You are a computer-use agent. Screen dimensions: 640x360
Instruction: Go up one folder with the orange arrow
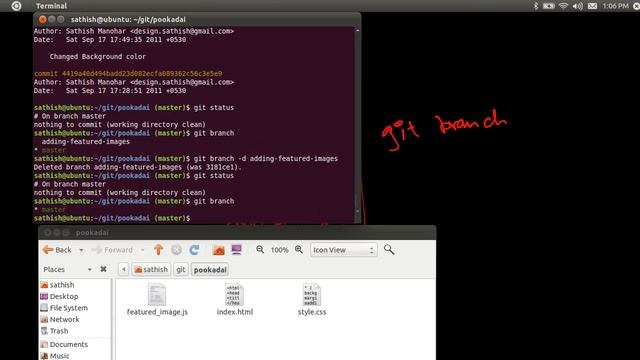pyautogui.click(x=159, y=250)
